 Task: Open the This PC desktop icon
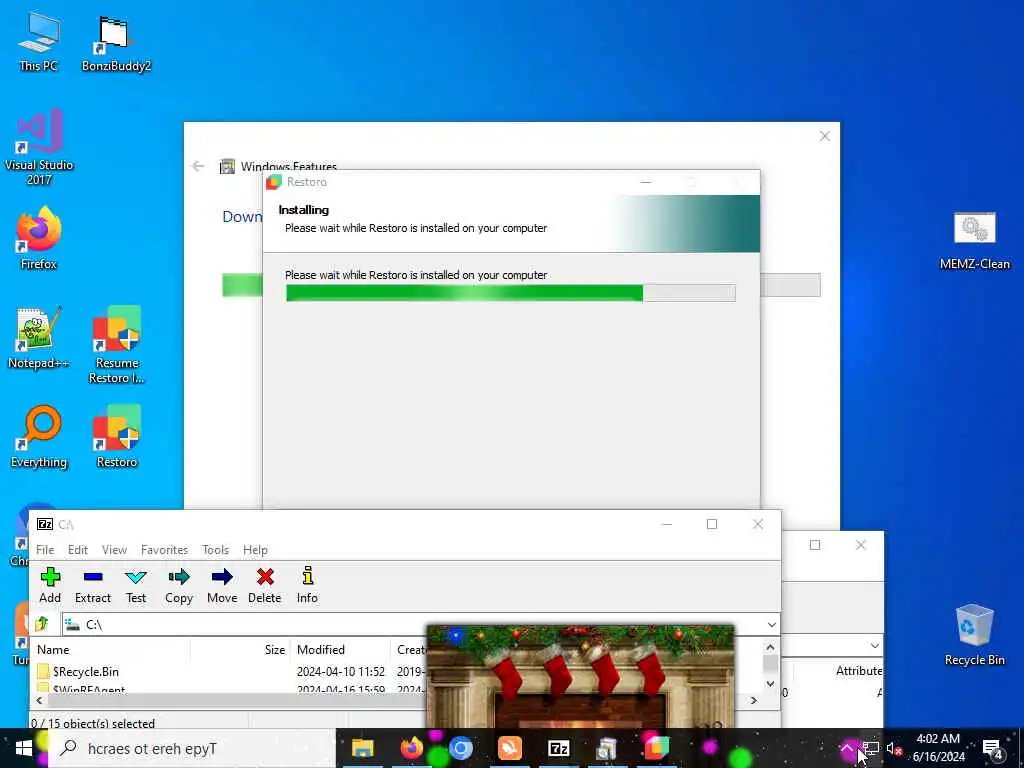[39, 41]
